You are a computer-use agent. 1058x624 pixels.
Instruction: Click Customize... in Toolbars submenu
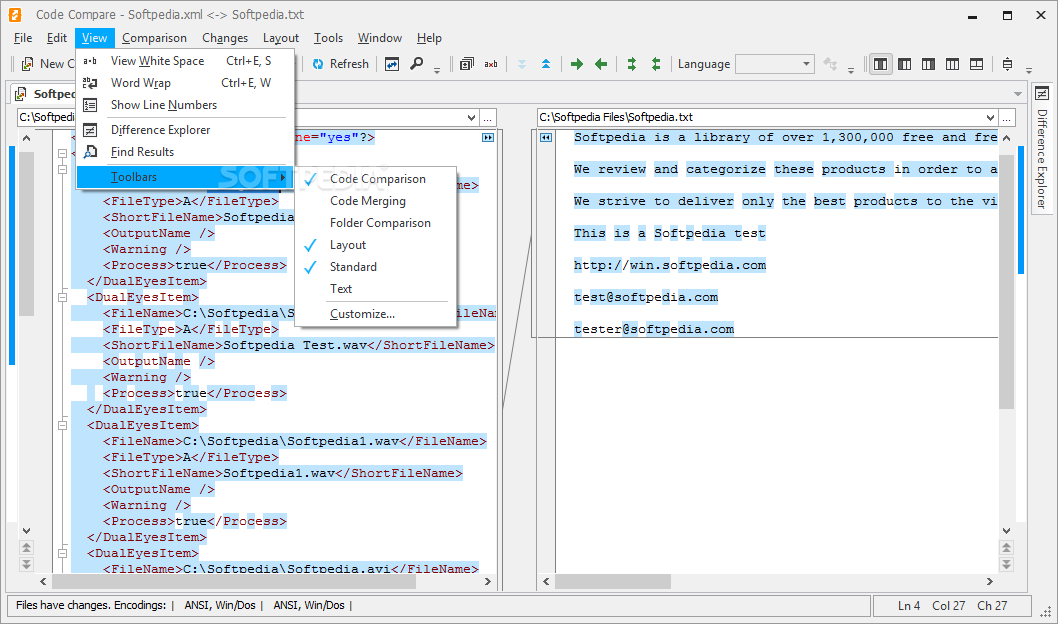(x=376, y=314)
